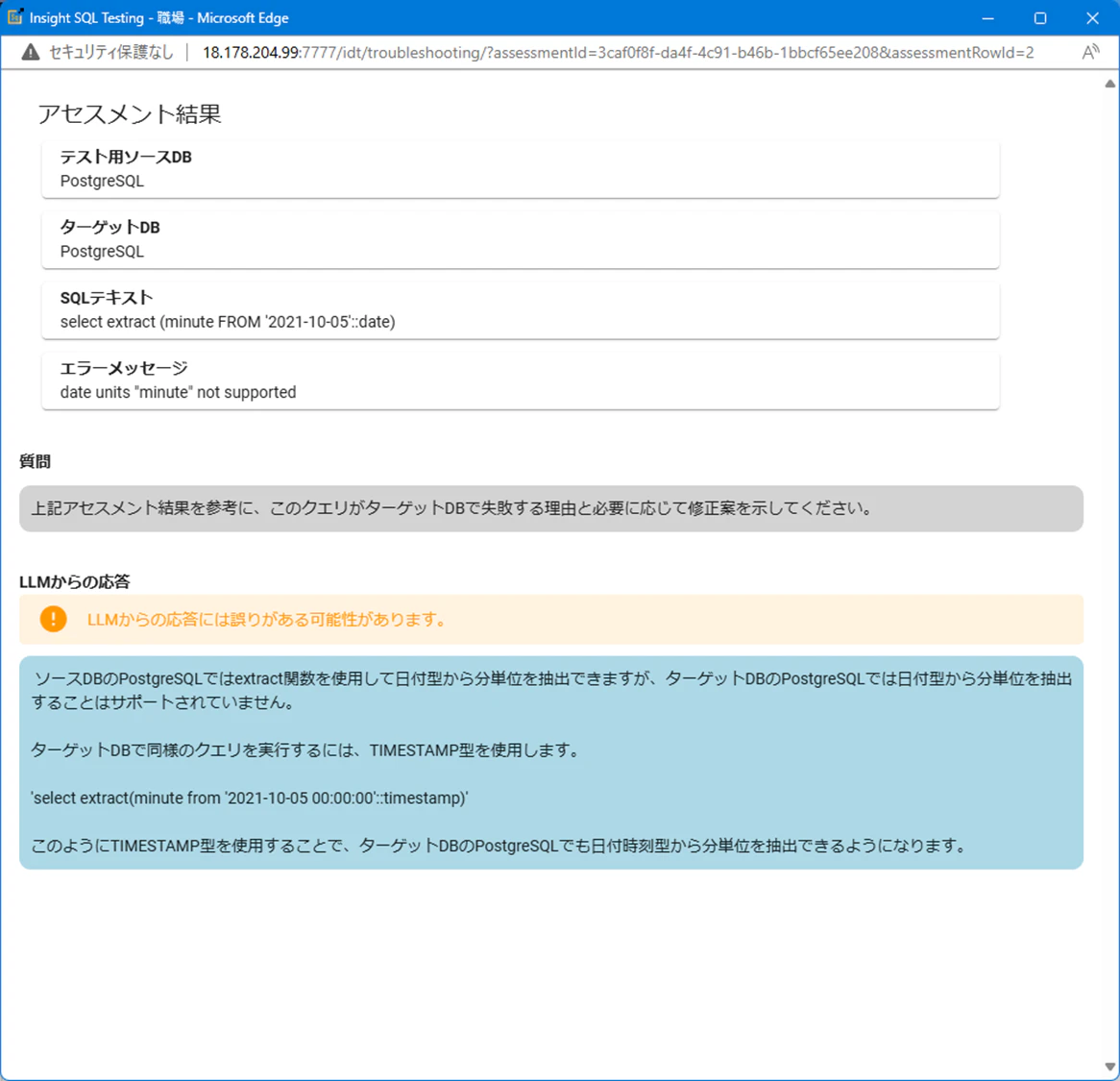This screenshot has height=1081, width=1120.
Task: Click the gray question text box
Action: point(550,508)
